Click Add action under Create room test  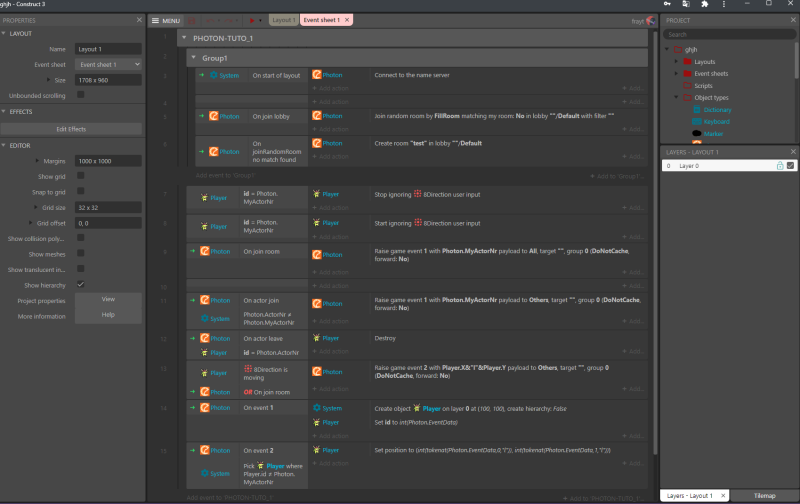pos(331,157)
